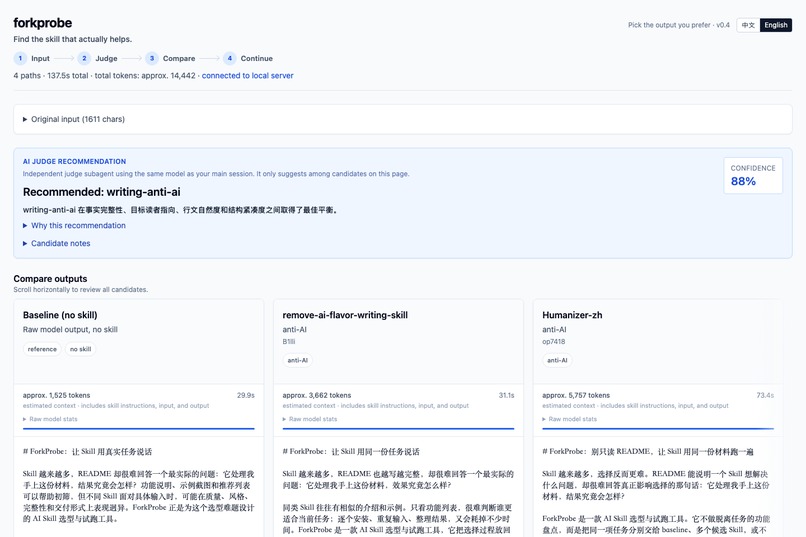Click 'Scroll horizontally to review all candidates.' hint
This screenshot has height=537, width=806.
pos(81,290)
